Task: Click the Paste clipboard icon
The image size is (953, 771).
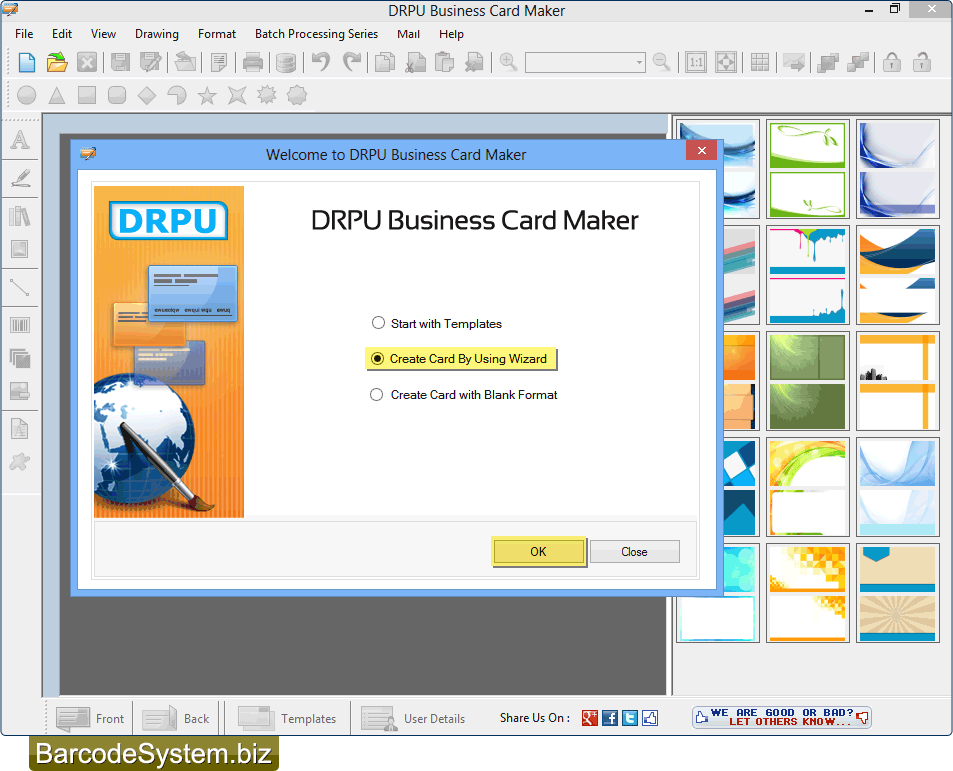Action: point(444,62)
